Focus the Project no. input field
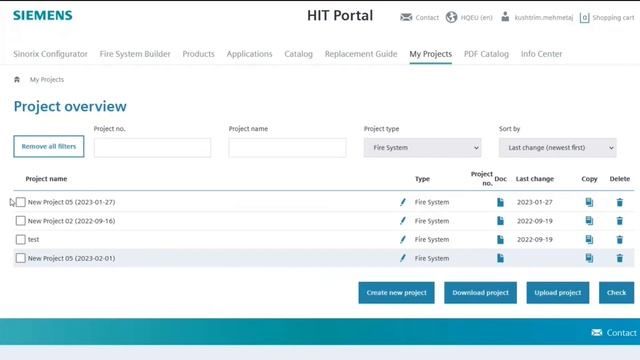The width and height of the screenshot is (640, 360). click(x=152, y=148)
